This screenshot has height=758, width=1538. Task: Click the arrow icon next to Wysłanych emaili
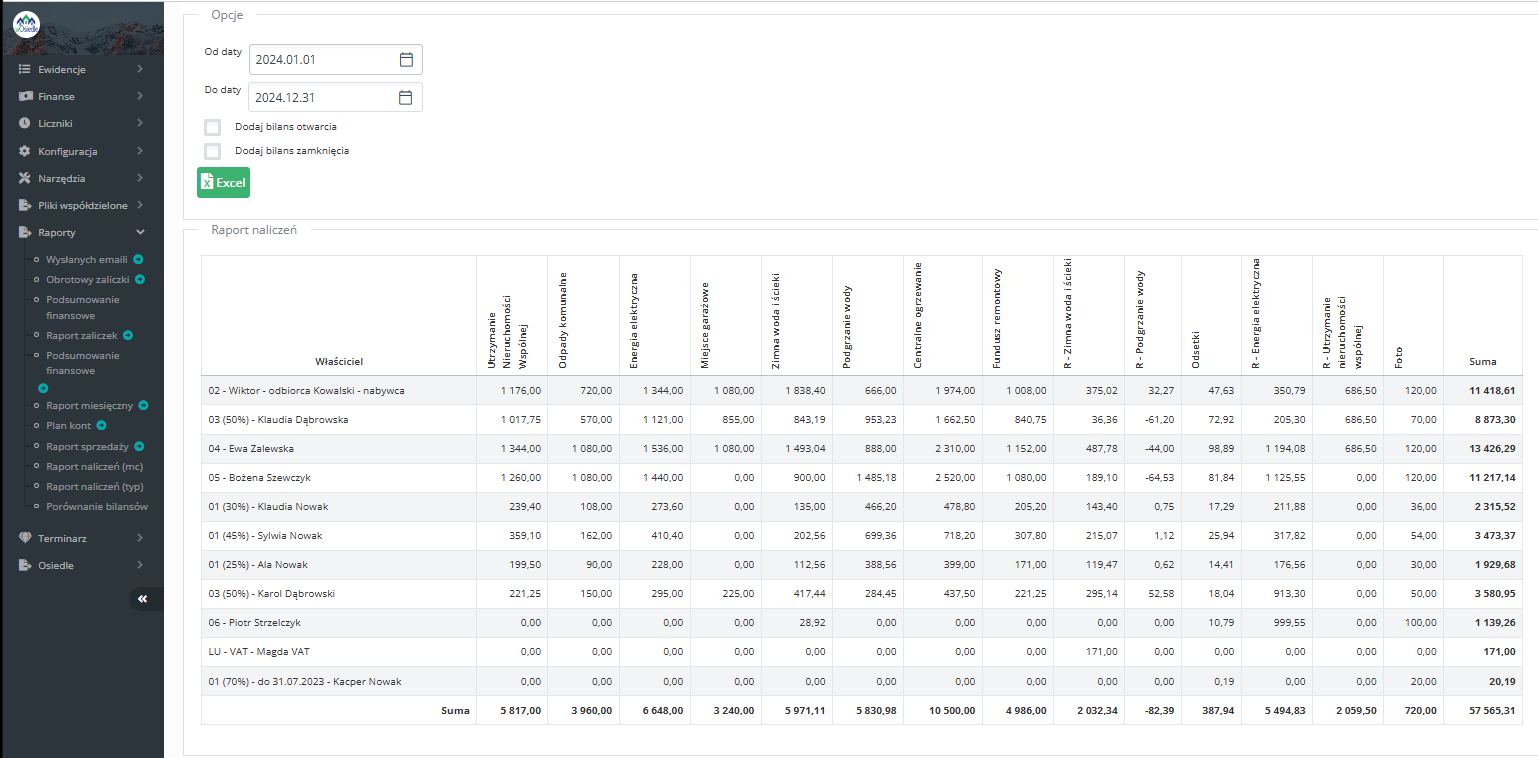pos(138,260)
